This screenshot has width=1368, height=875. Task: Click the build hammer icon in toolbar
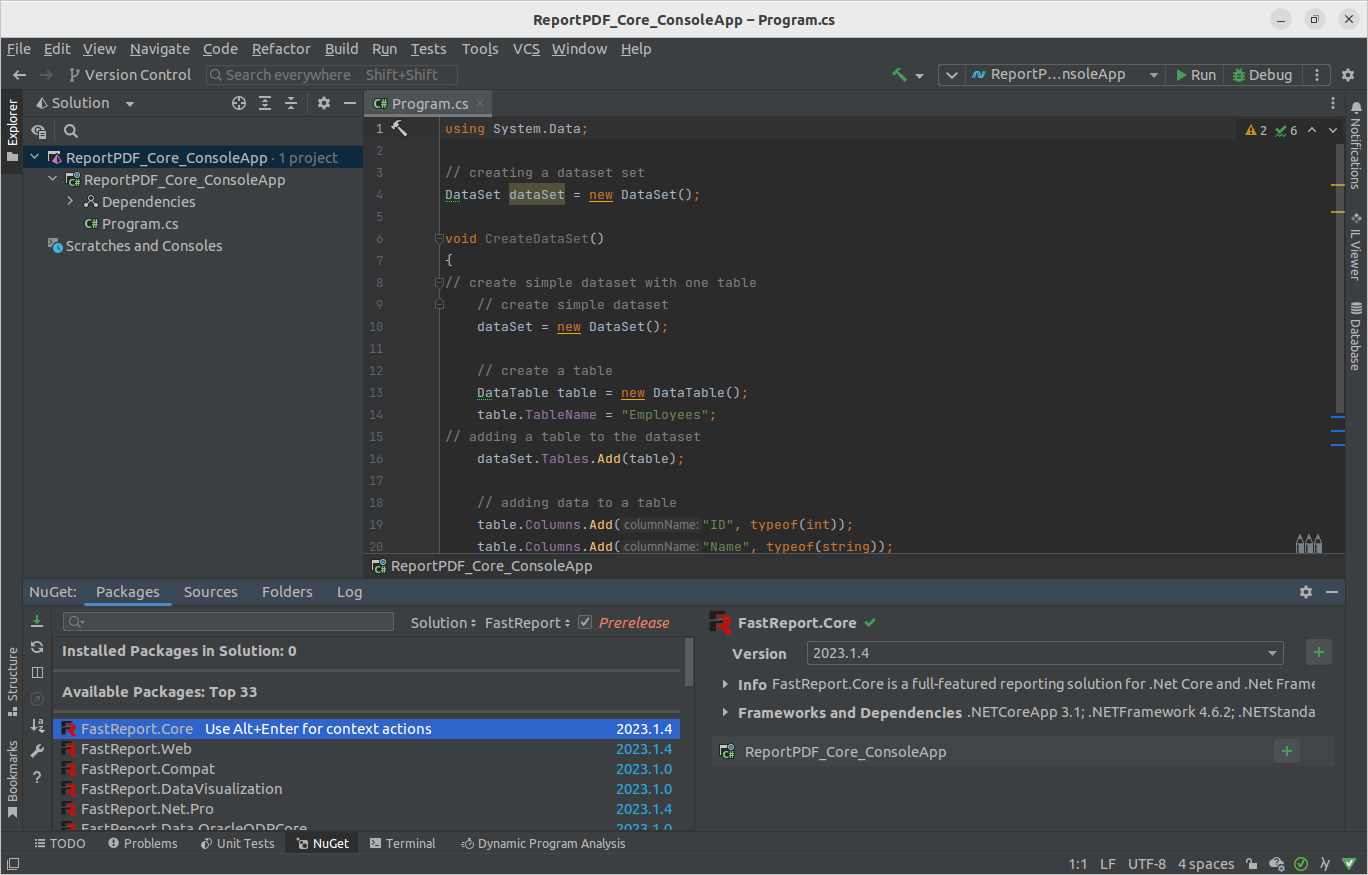pyautogui.click(x=899, y=75)
